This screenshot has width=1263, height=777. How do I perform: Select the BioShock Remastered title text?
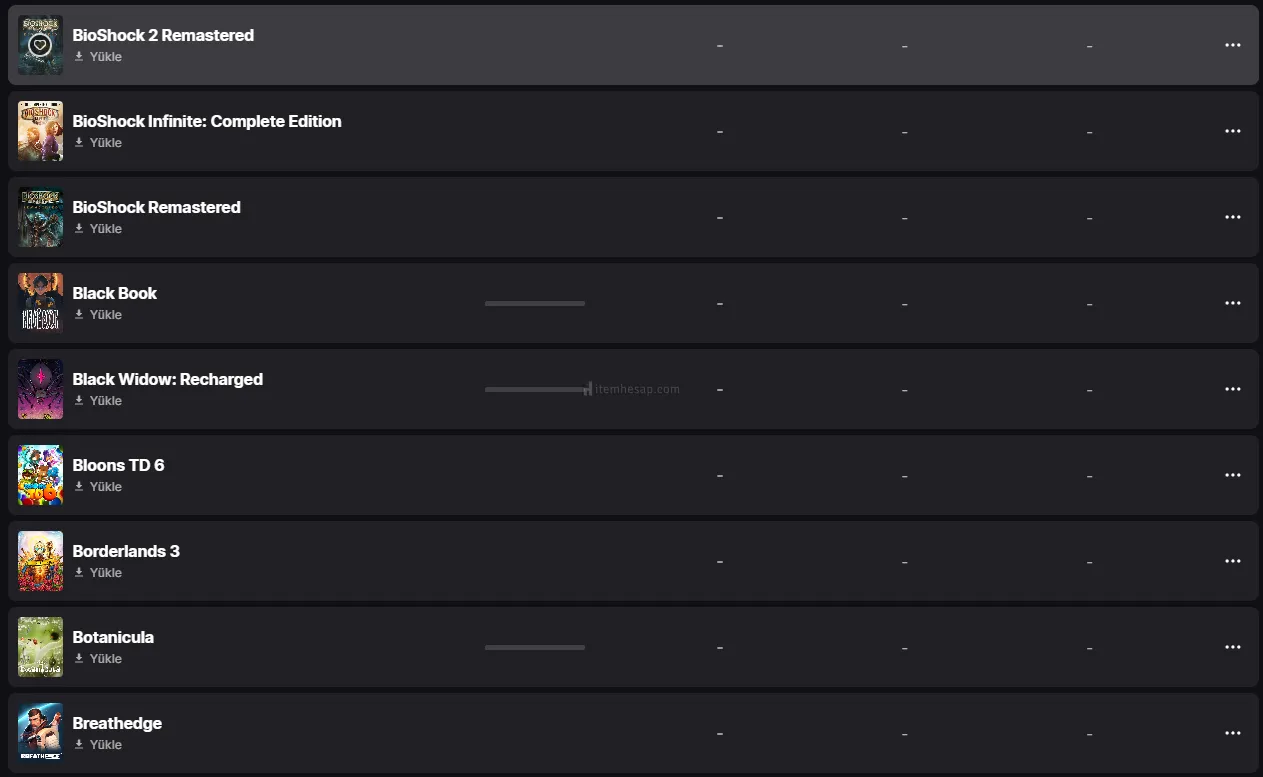[x=156, y=207]
